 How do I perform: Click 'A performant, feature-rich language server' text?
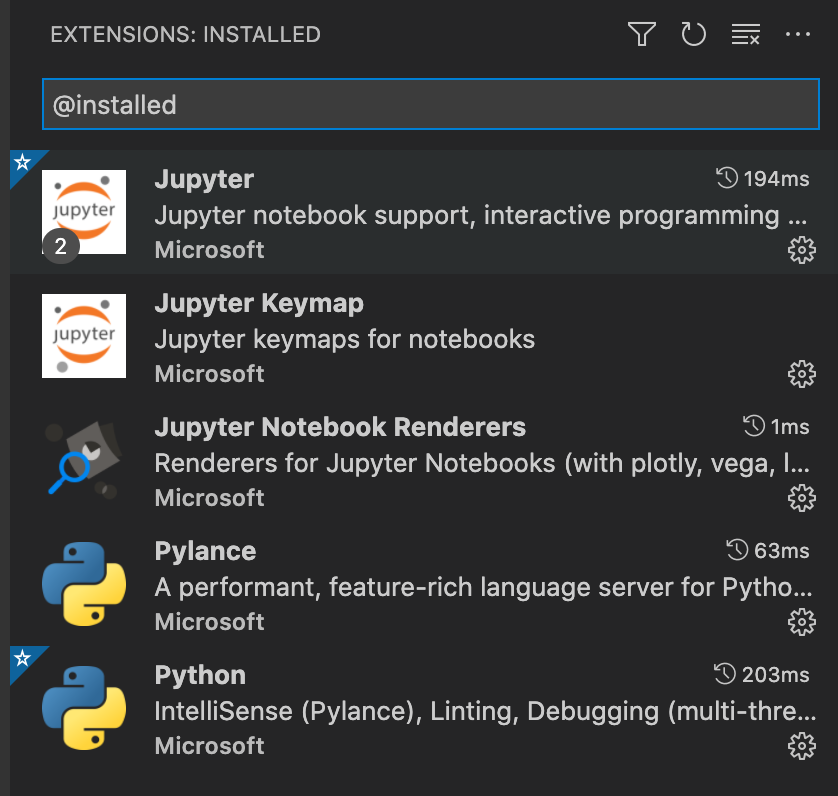click(483, 588)
